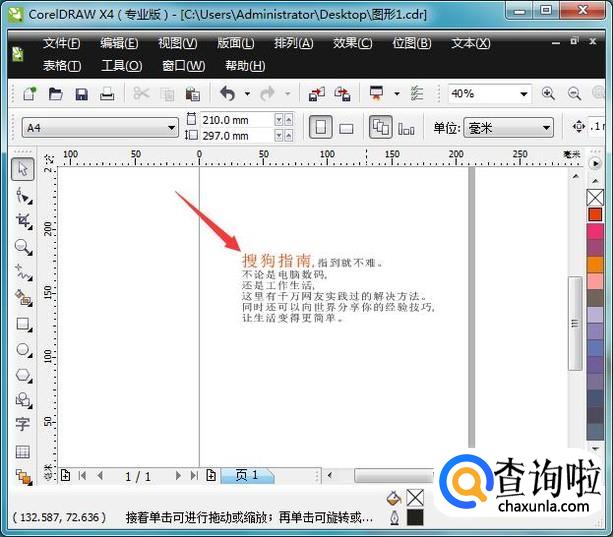This screenshot has height=537, width=613.
Task: Go to the last page button
Action: (194, 476)
